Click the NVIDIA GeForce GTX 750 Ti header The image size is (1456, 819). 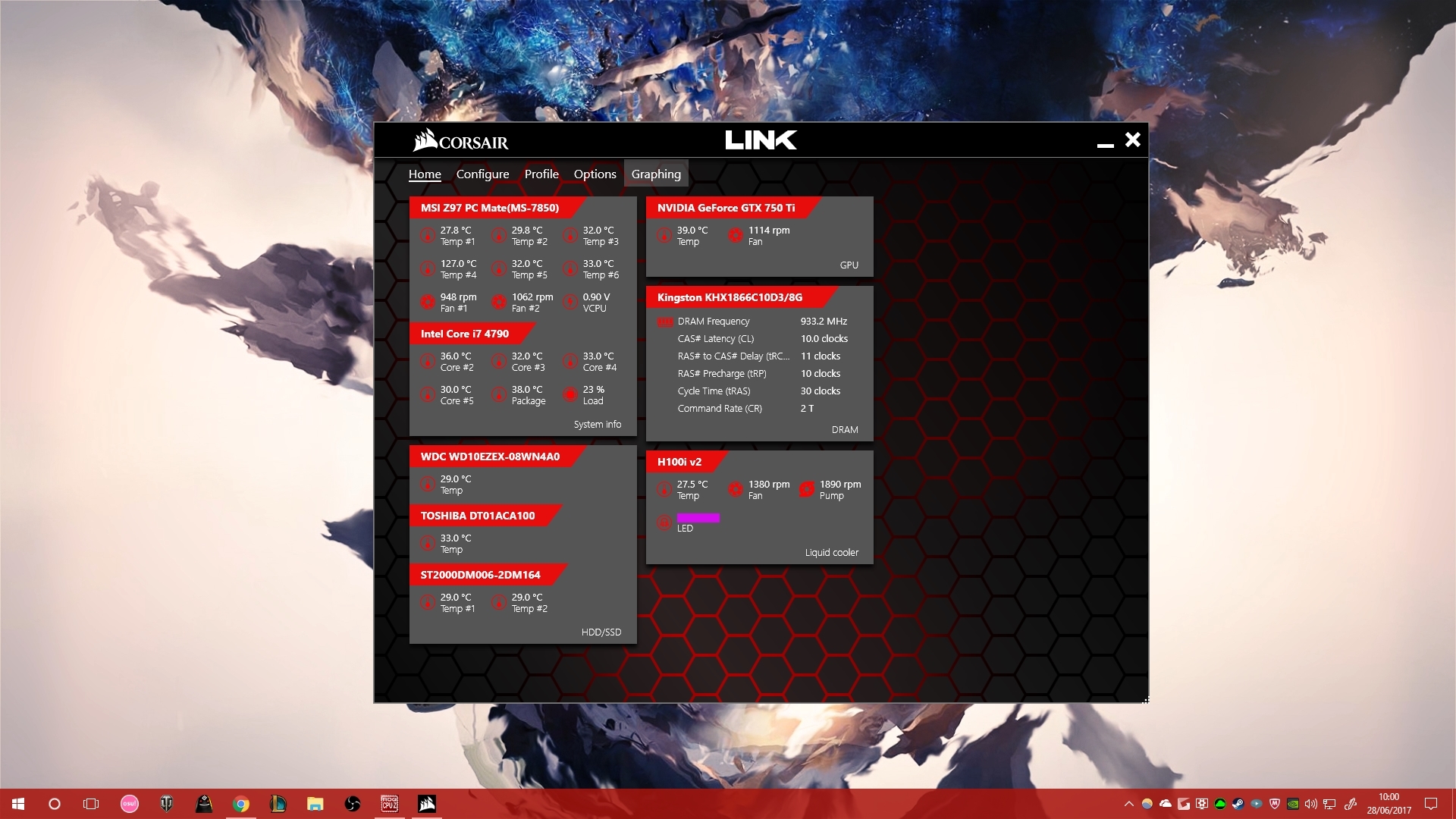tap(726, 208)
